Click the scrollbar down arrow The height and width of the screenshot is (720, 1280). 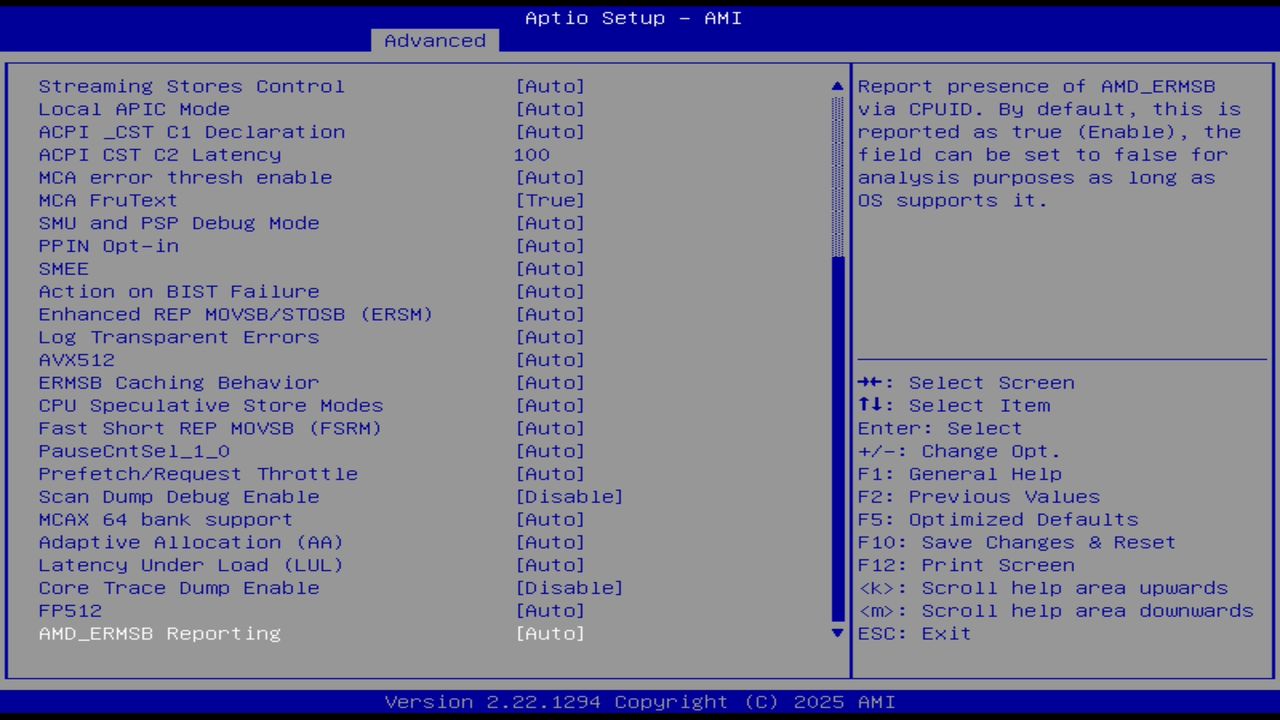[836, 633]
